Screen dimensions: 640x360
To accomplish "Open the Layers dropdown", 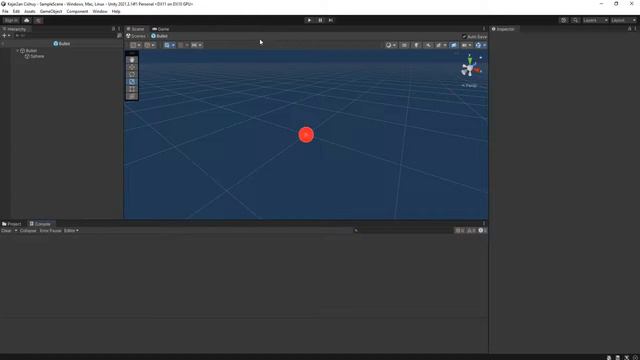I will (595, 20).
